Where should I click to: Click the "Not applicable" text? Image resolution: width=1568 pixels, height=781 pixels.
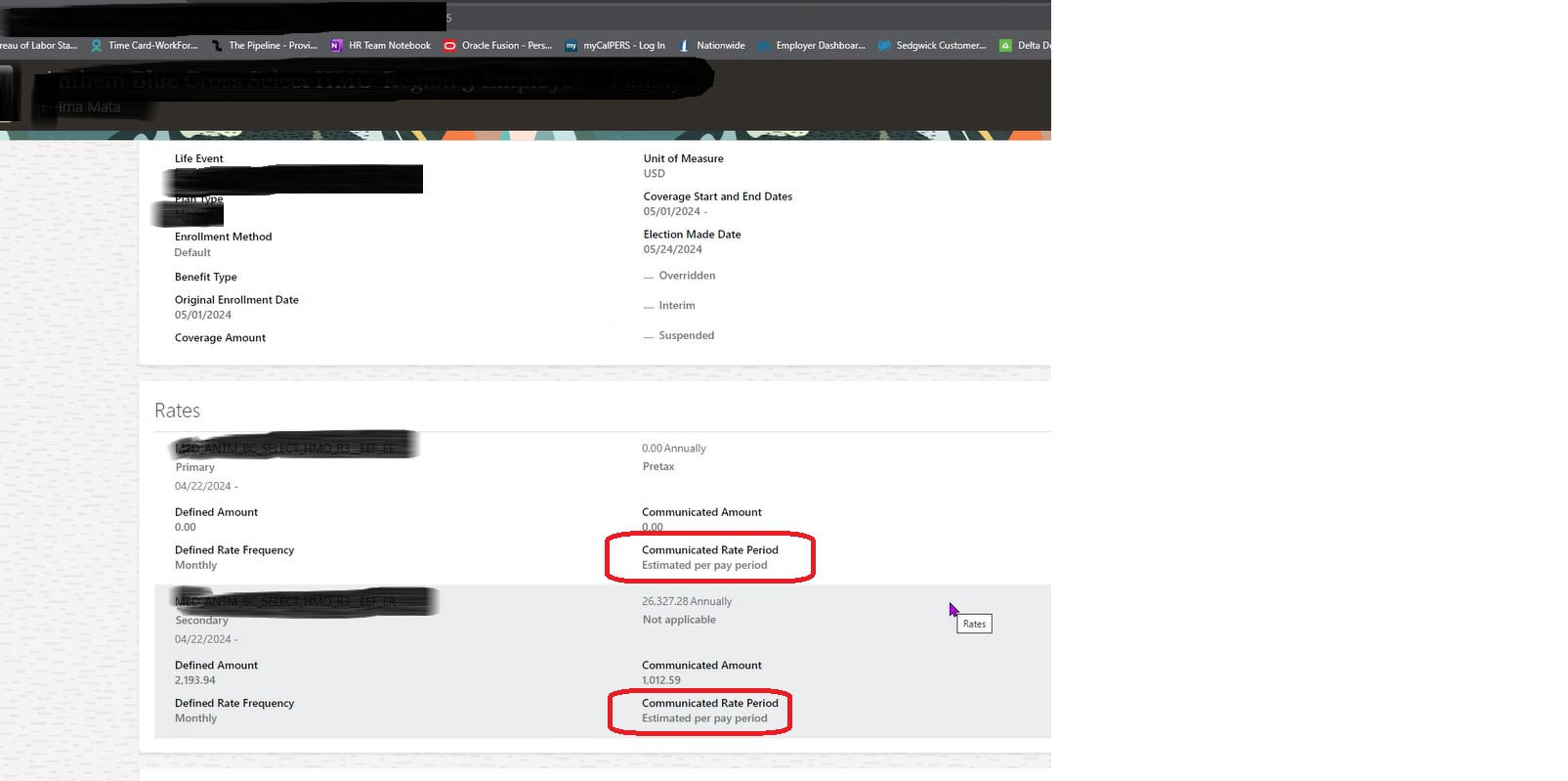[679, 620]
